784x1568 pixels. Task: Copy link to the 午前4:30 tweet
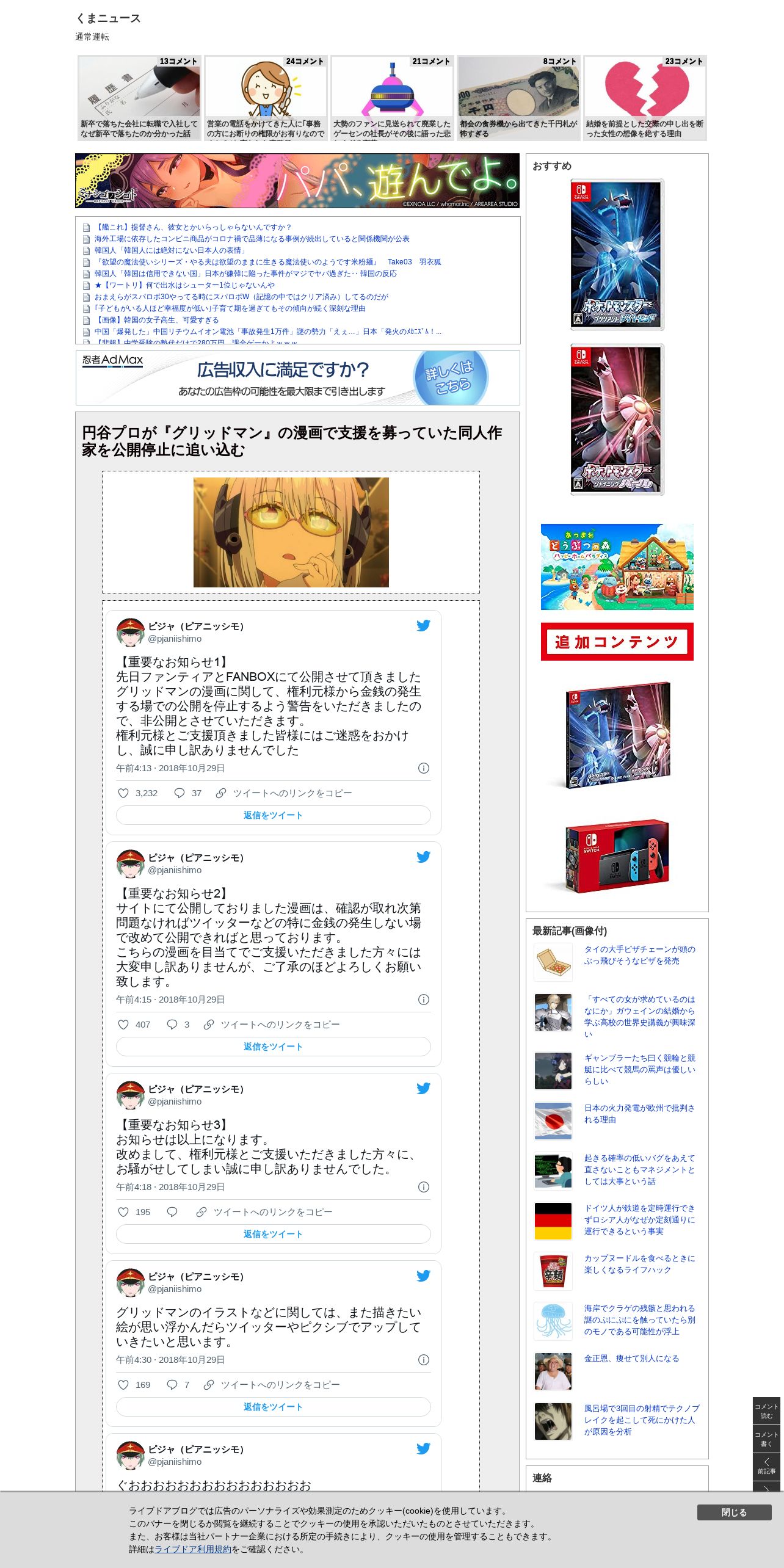click(x=272, y=1385)
